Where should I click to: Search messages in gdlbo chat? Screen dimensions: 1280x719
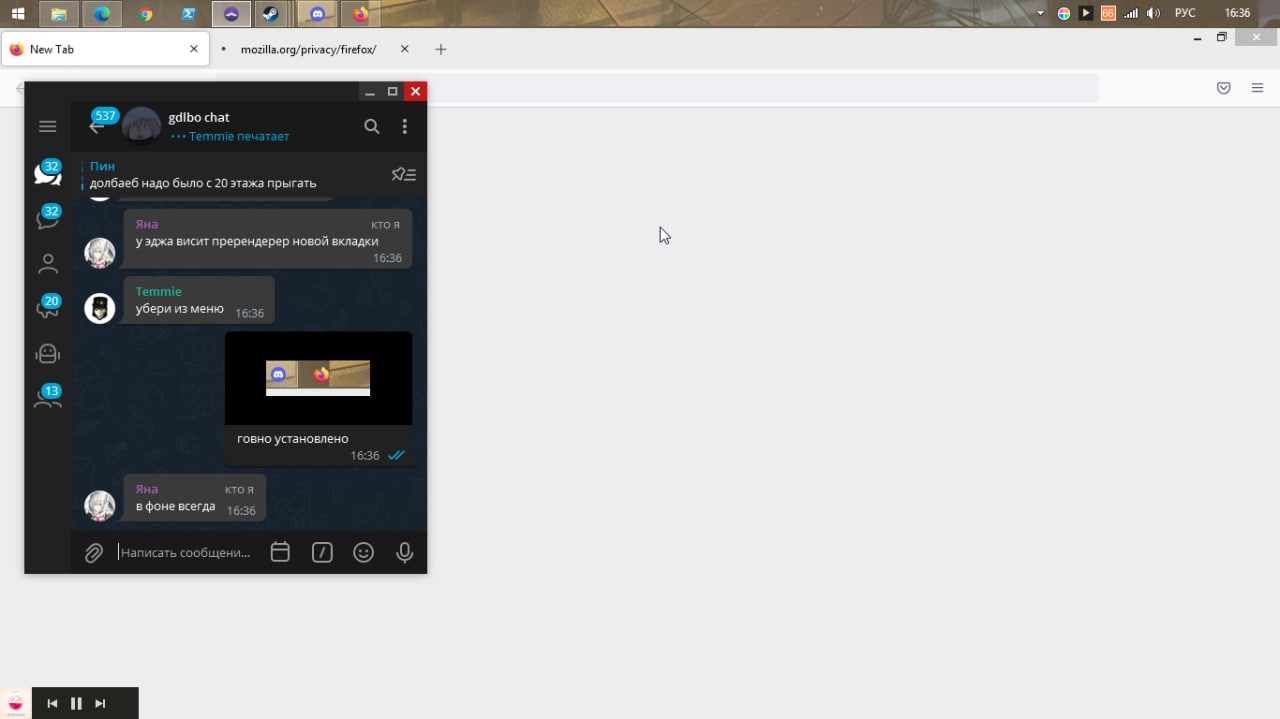(x=372, y=126)
